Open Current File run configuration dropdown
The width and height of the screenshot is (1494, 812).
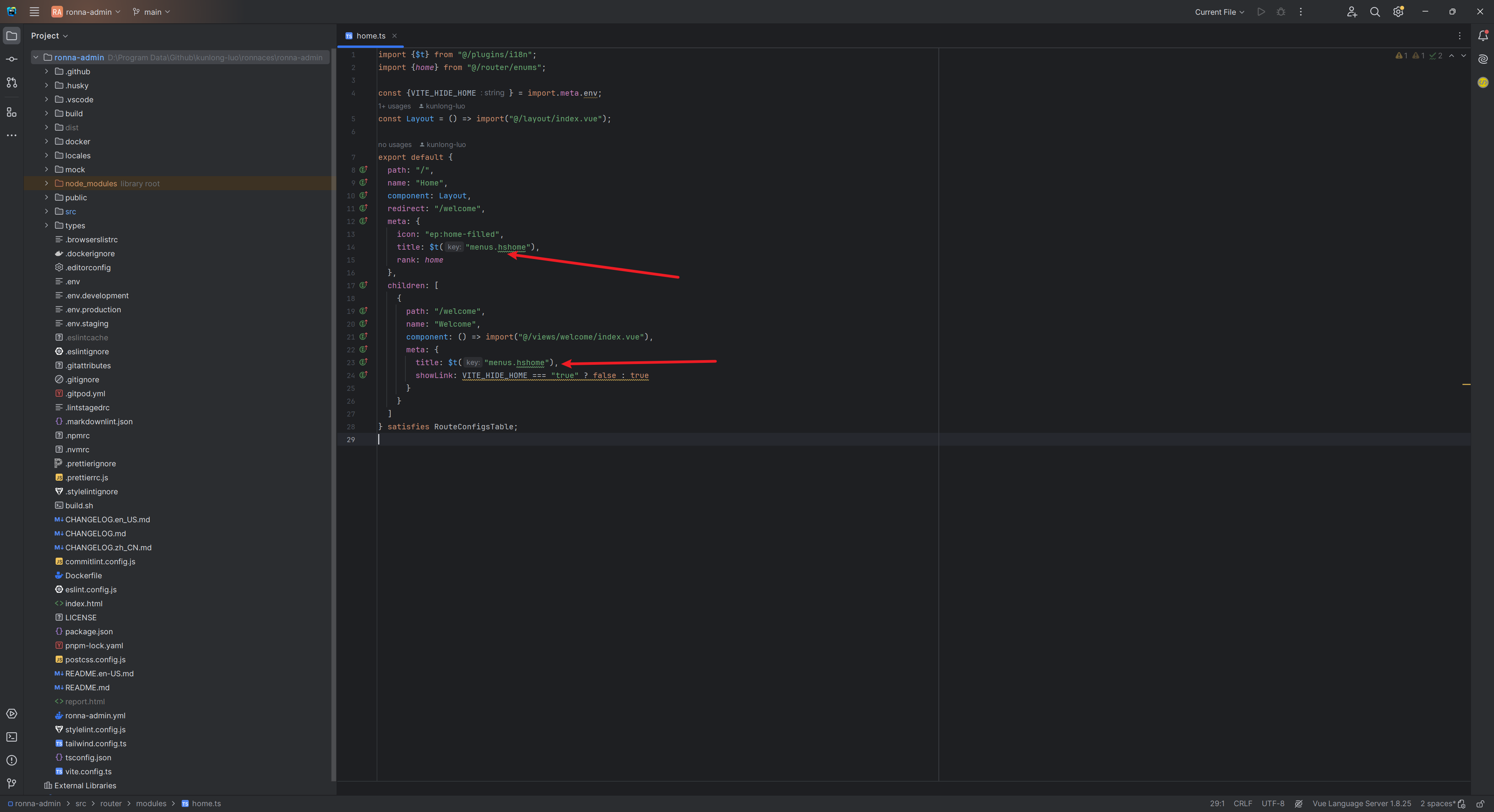tap(1219, 12)
